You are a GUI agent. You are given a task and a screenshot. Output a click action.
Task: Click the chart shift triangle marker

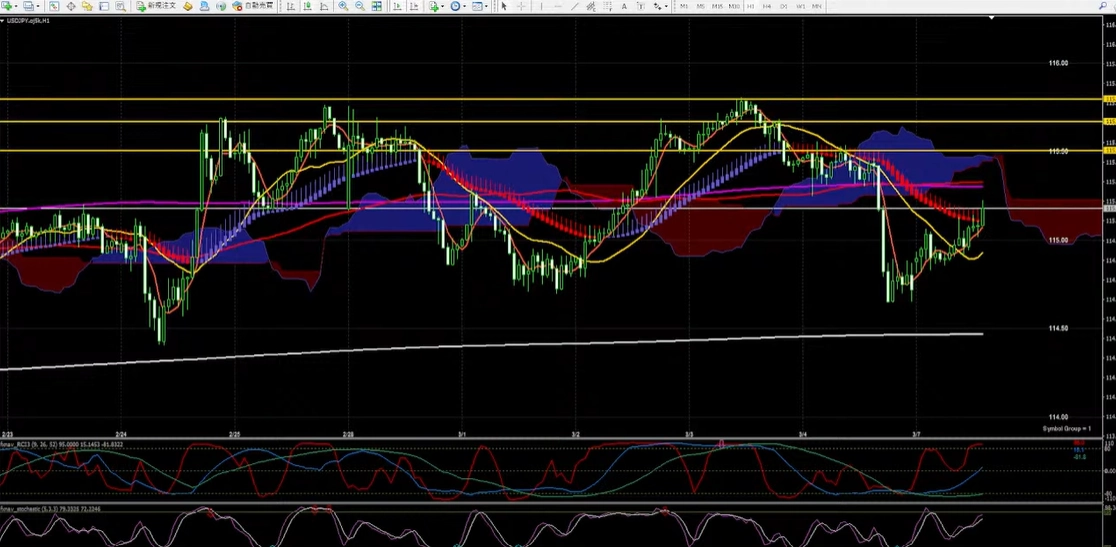(x=991, y=19)
